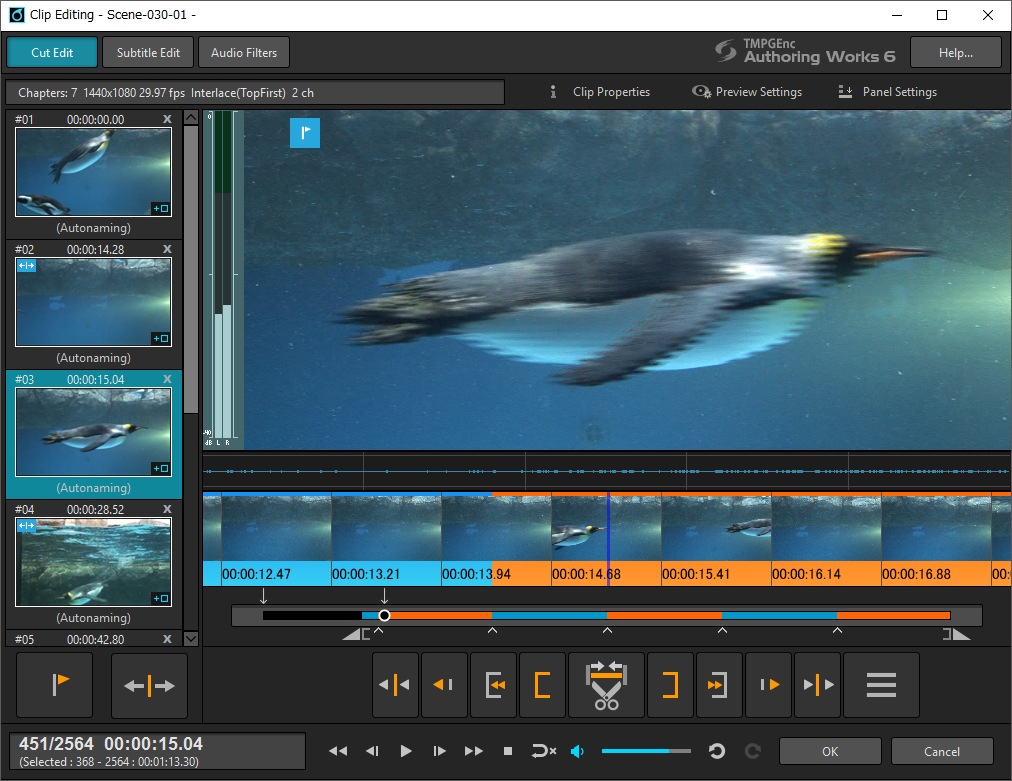The width and height of the screenshot is (1012, 781).
Task: Click the Cancel button
Action: pos(941,751)
